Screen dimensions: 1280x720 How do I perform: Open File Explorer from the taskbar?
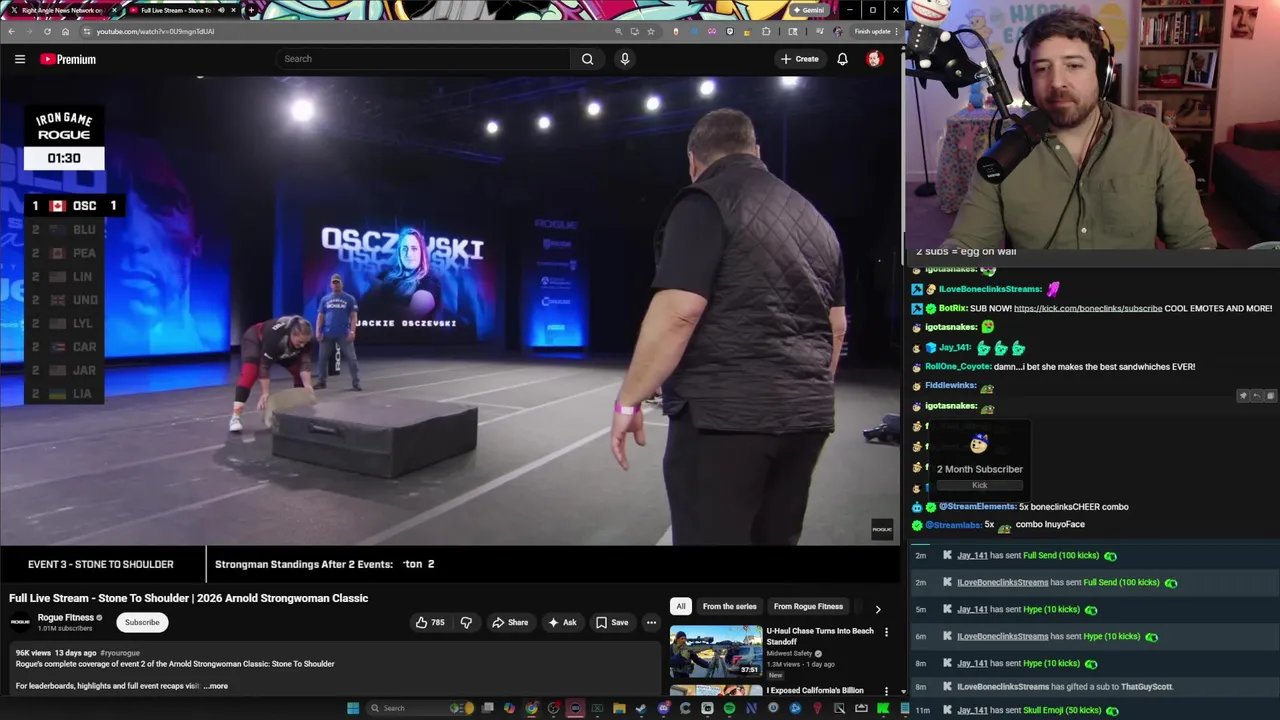tap(619, 708)
